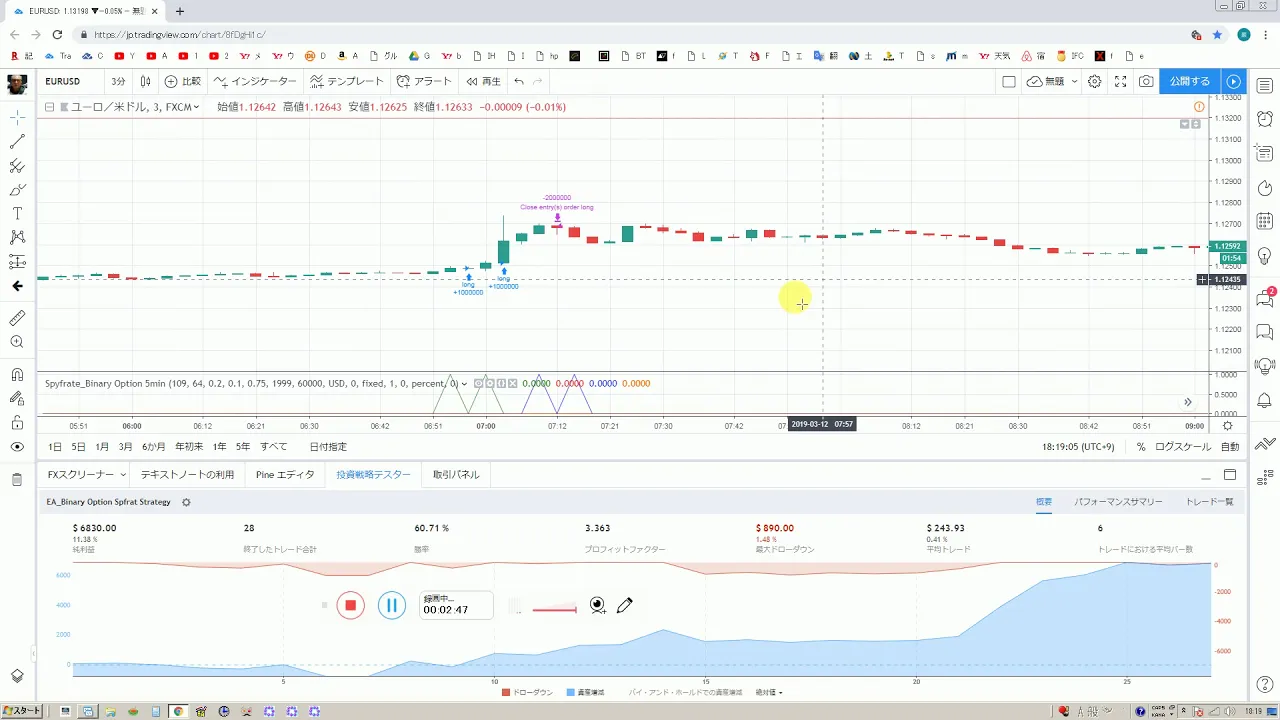Image resolution: width=1280 pixels, height=720 pixels.
Task: Stop the screen recording red button
Action: point(350,605)
